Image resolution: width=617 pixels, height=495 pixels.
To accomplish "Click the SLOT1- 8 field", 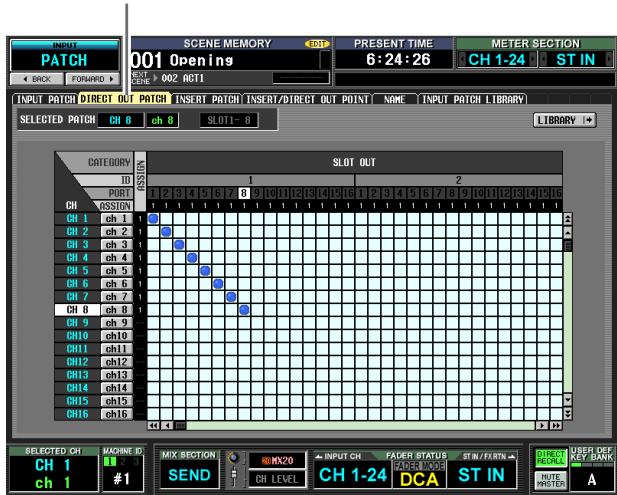I will click(x=229, y=120).
